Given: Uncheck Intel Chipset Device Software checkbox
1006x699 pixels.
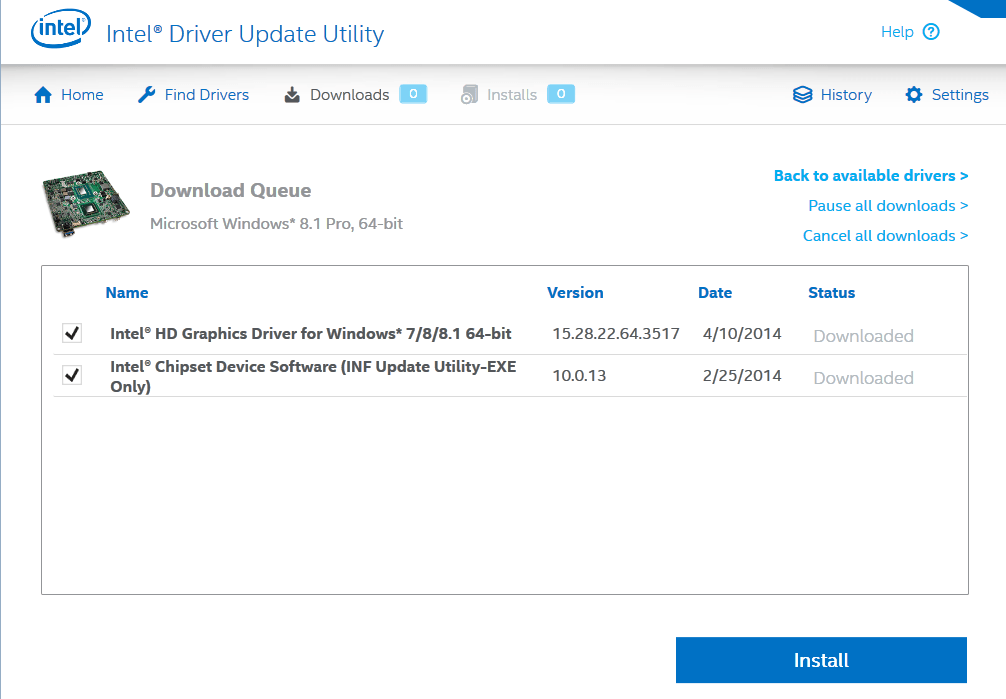Looking at the screenshot, I should 72,375.
